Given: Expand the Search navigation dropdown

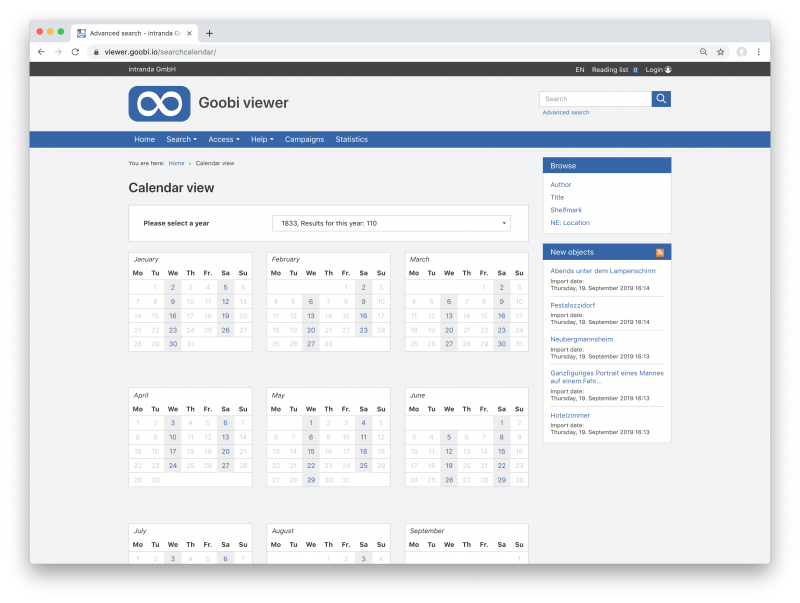Looking at the screenshot, I should 181,139.
